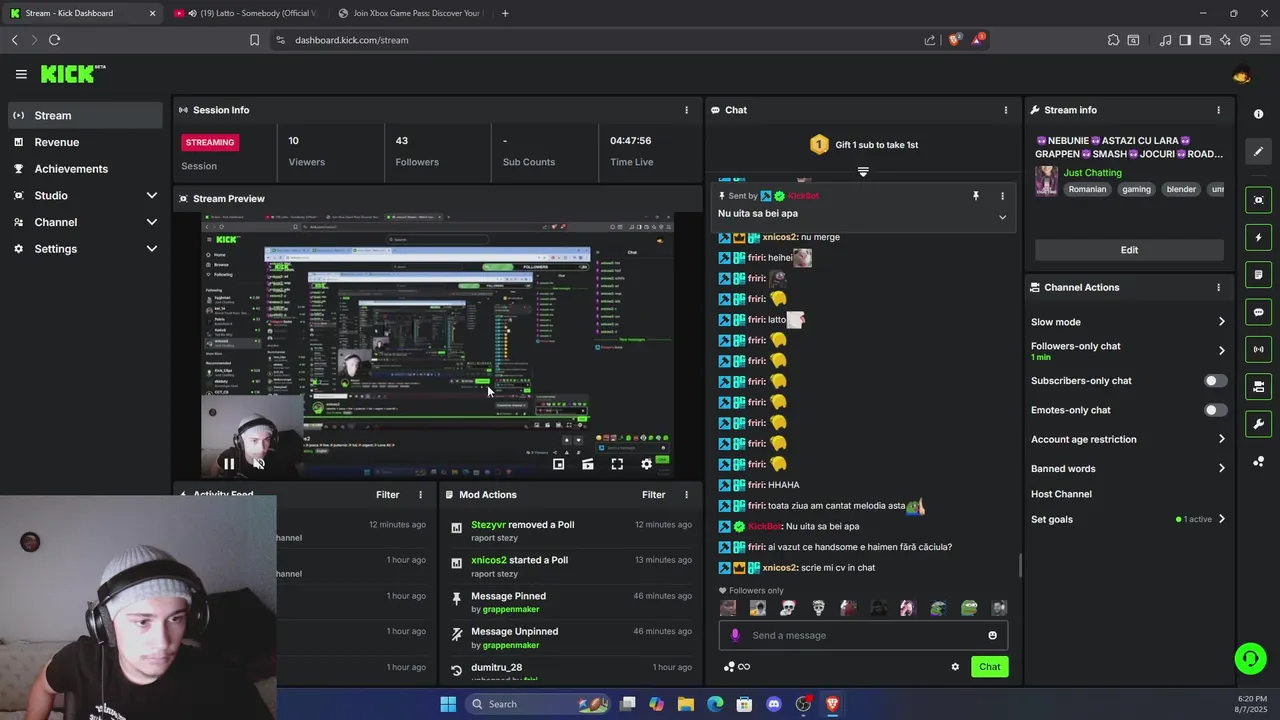Open Stream info three-dot menu
Viewport: 1280px width, 720px height.
[x=1218, y=110]
